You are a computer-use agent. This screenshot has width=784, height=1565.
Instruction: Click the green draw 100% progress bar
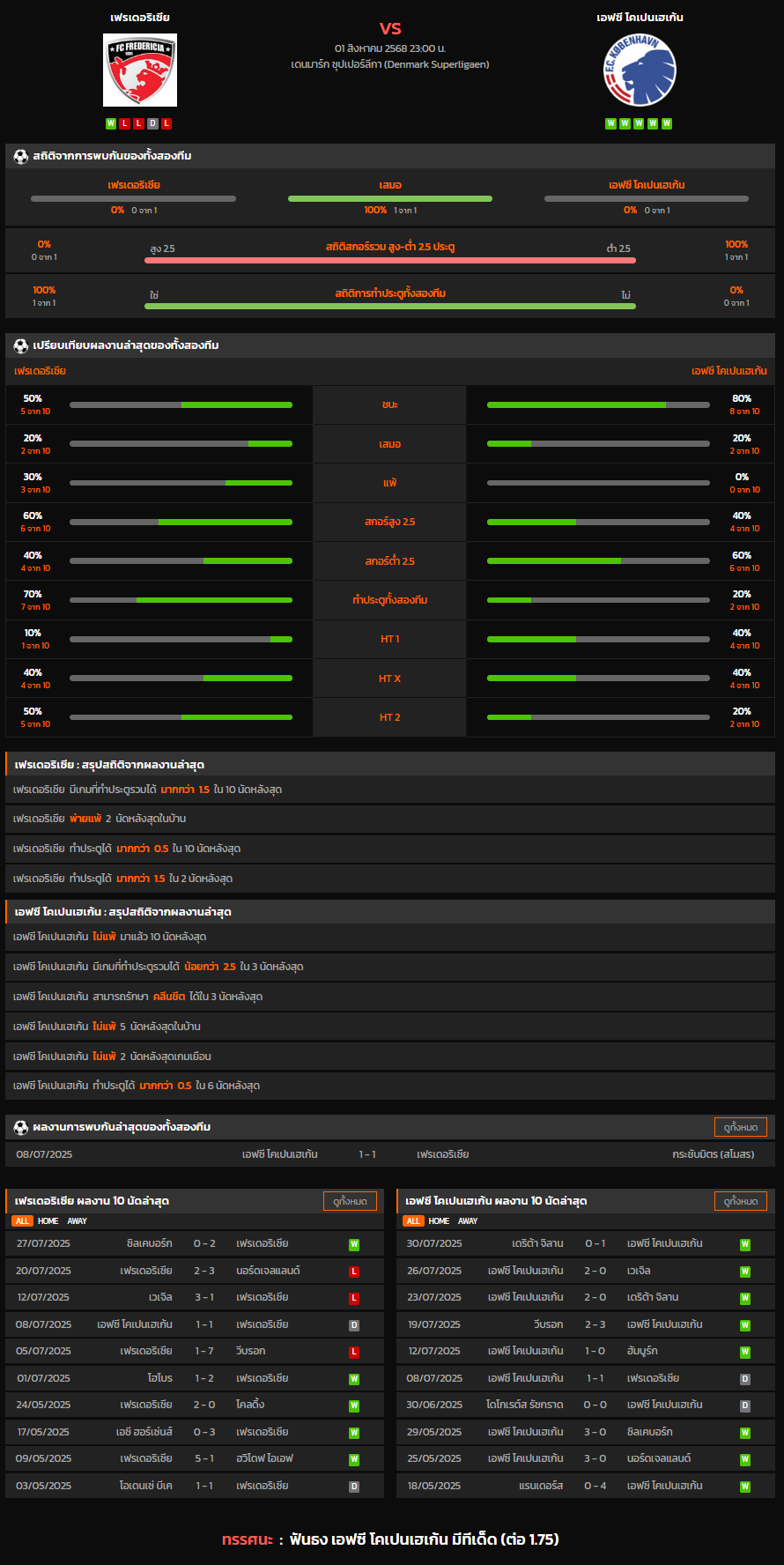pyautogui.click(x=390, y=199)
